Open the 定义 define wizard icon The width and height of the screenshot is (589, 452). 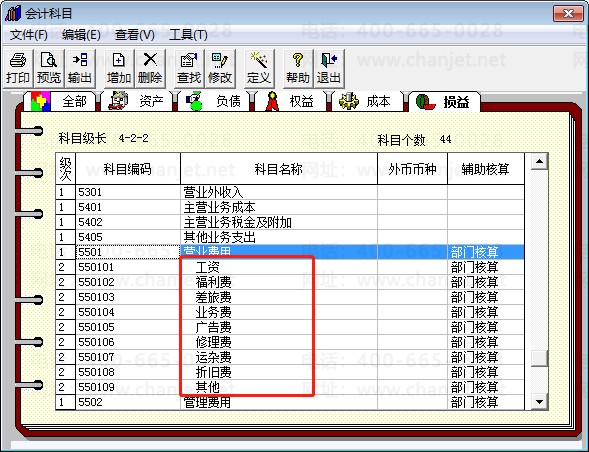[259, 68]
